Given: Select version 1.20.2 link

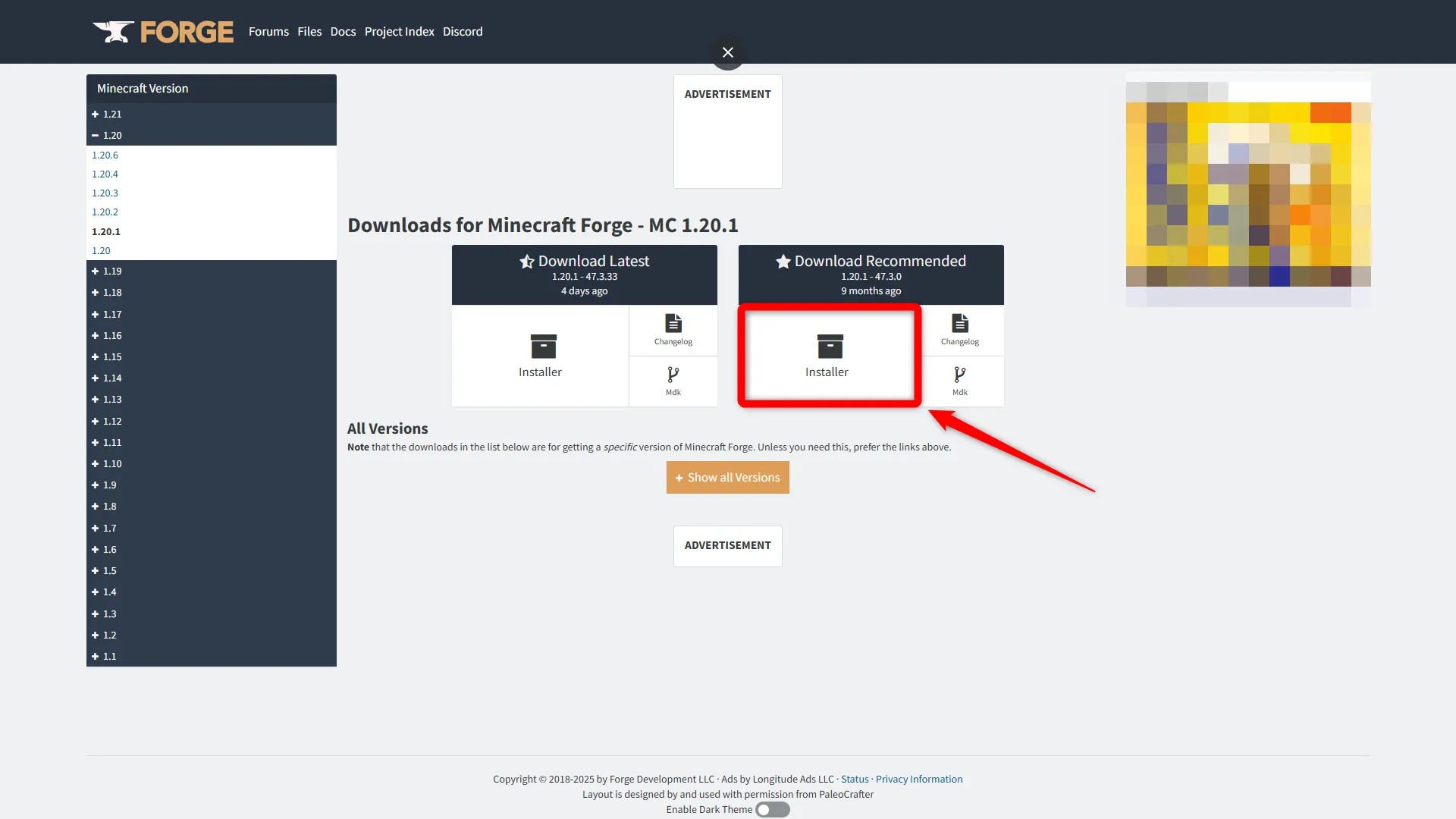Looking at the screenshot, I should (x=105, y=212).
